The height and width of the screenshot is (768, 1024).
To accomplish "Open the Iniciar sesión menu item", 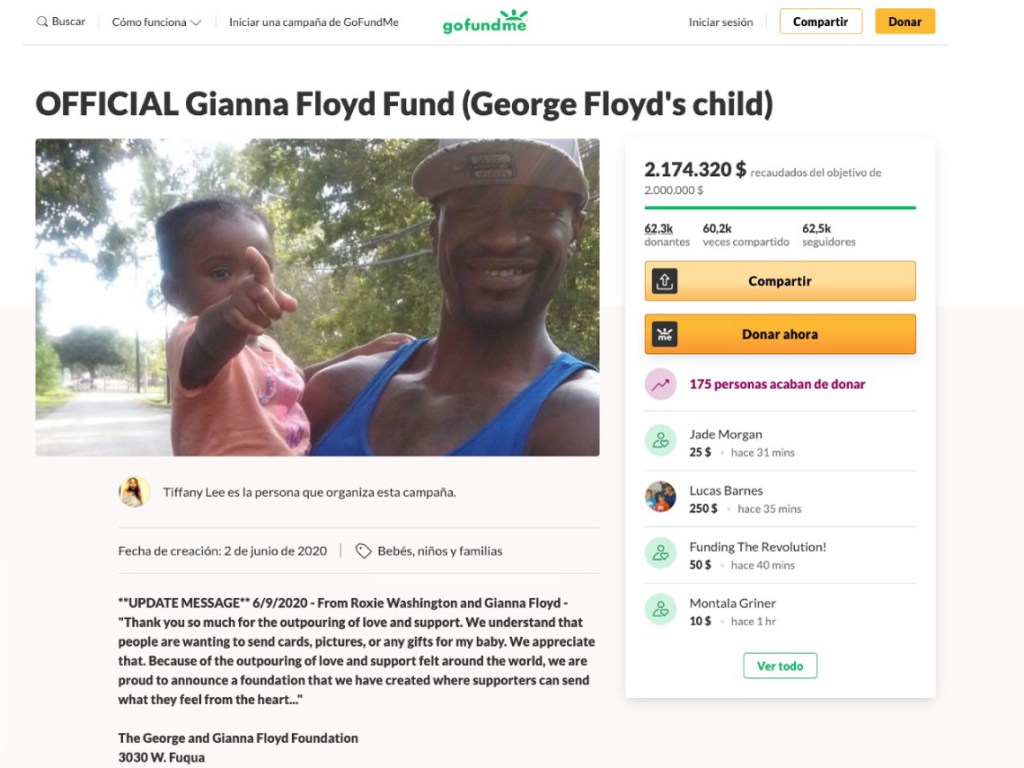I will tap(720, 22).
